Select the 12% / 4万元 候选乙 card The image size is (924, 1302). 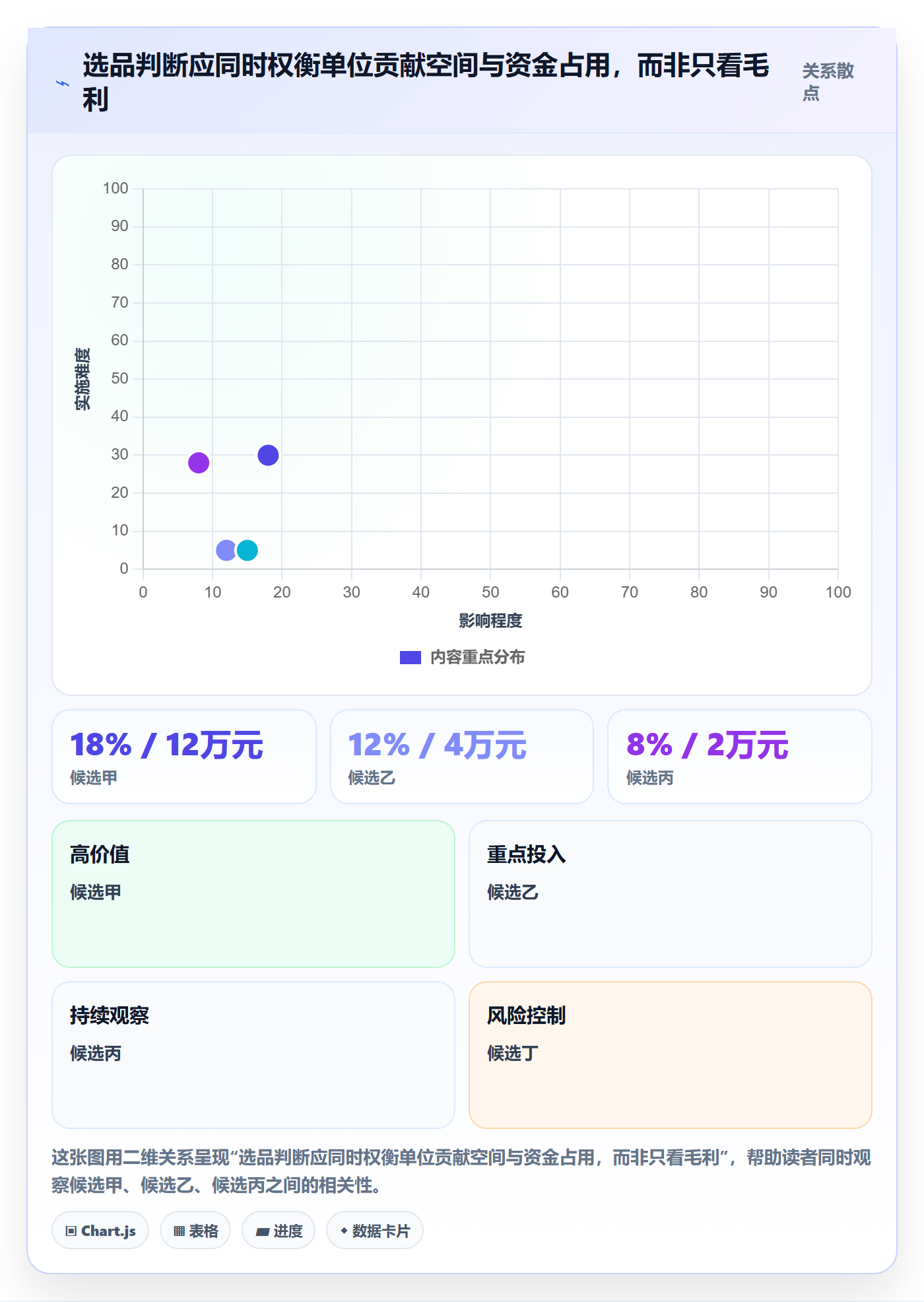point(462,757)
